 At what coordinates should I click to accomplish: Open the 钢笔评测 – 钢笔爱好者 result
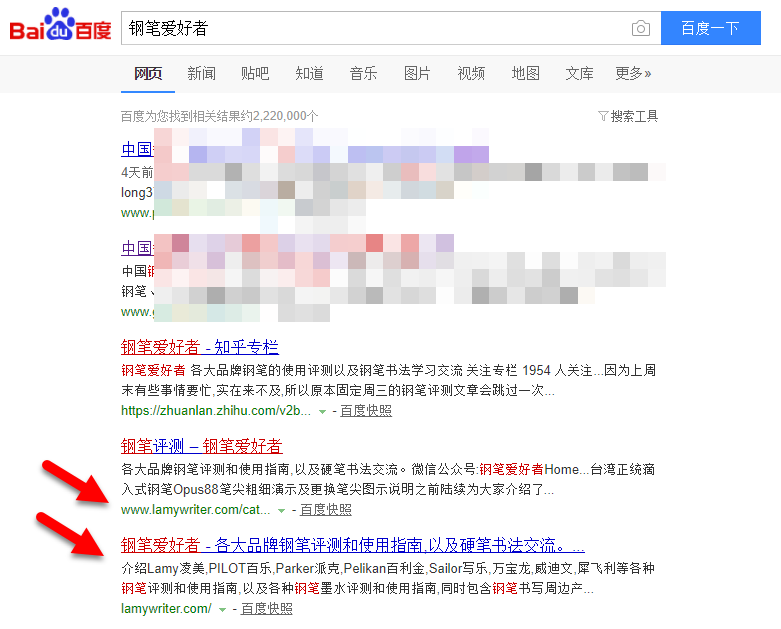[x=202, y=446]
